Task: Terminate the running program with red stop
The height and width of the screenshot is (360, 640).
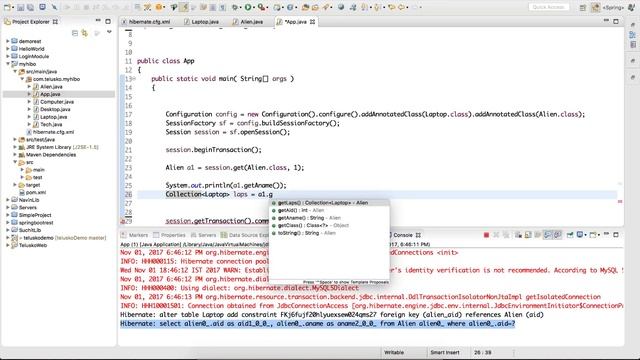Action: (x=486, y=235)
